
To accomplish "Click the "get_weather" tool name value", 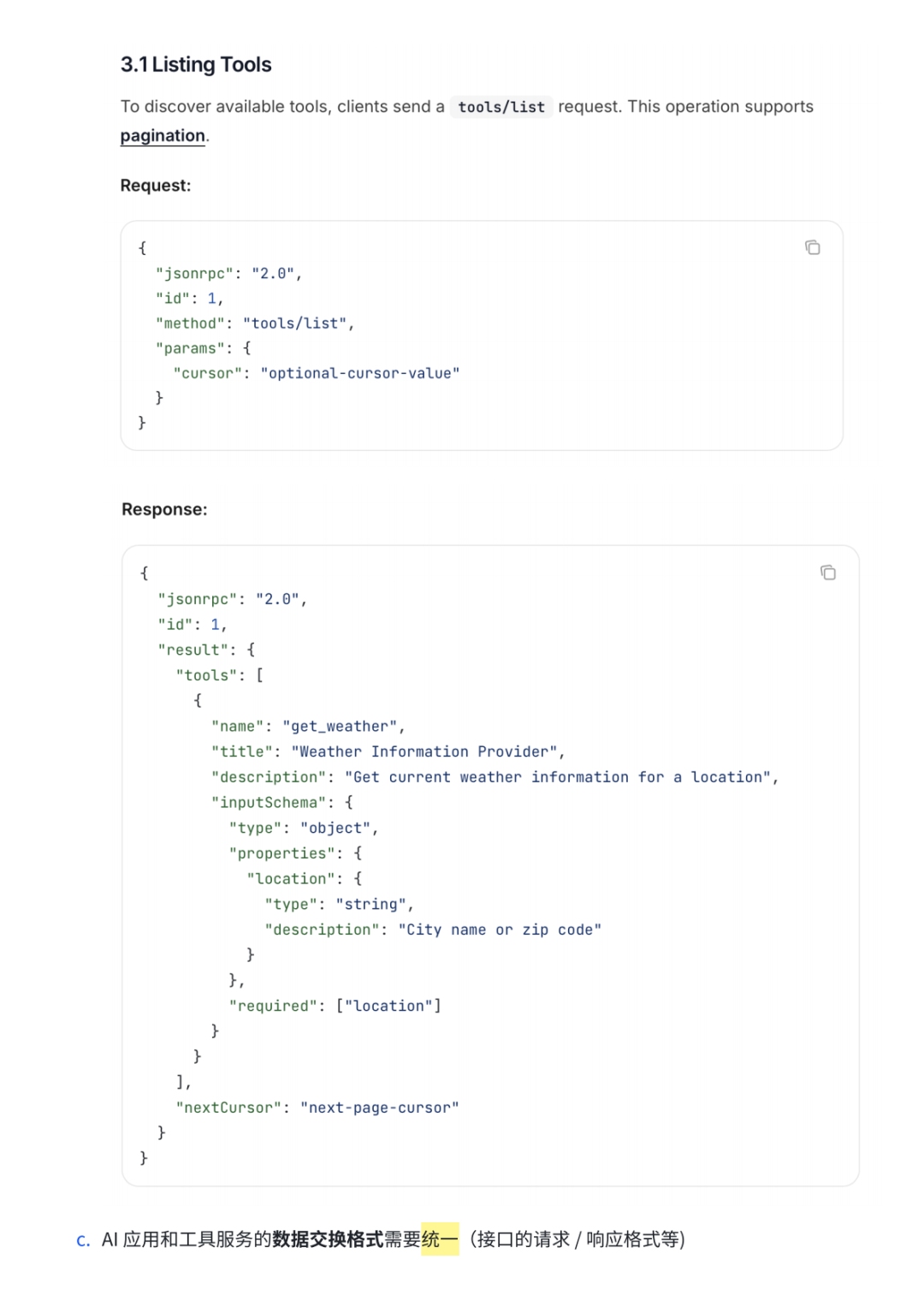I will pos(341,727).
